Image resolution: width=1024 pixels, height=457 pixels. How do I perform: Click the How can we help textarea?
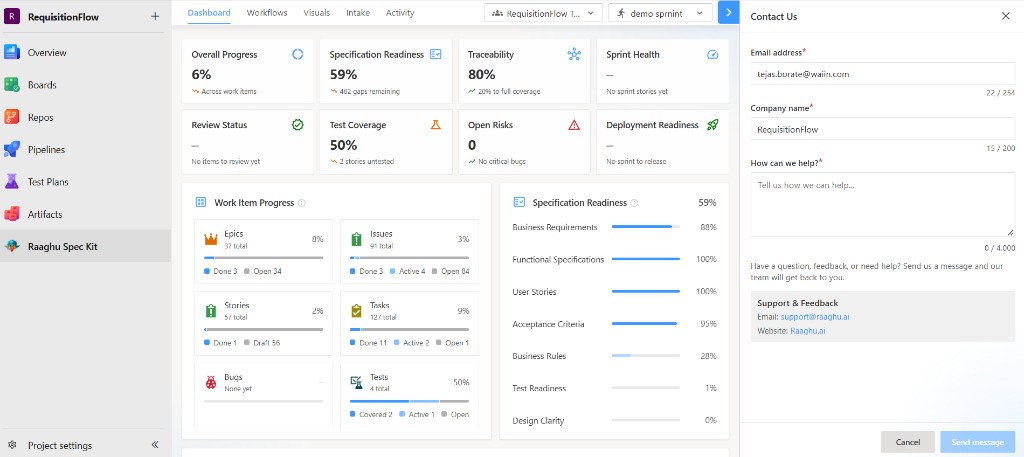pyautogui.click(x=883, y=204)
